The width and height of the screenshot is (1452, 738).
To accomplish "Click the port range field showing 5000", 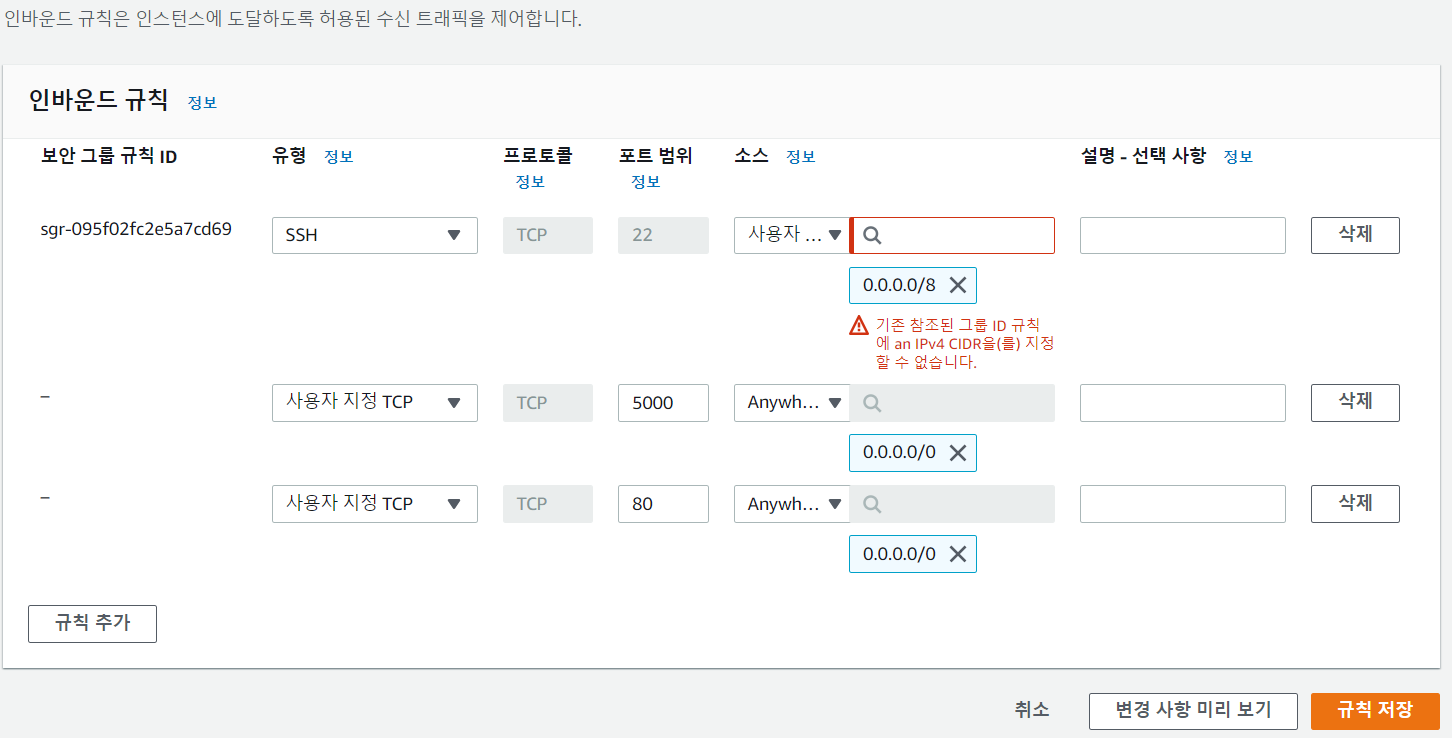I will 663,402.
